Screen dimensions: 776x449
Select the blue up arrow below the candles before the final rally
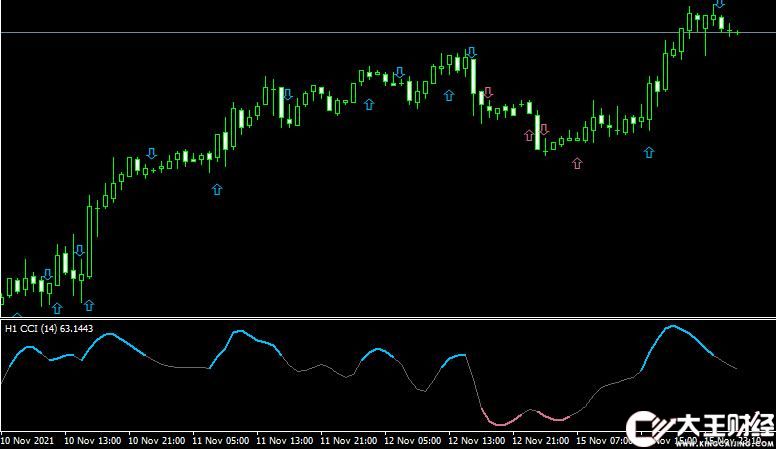point(649,152)
